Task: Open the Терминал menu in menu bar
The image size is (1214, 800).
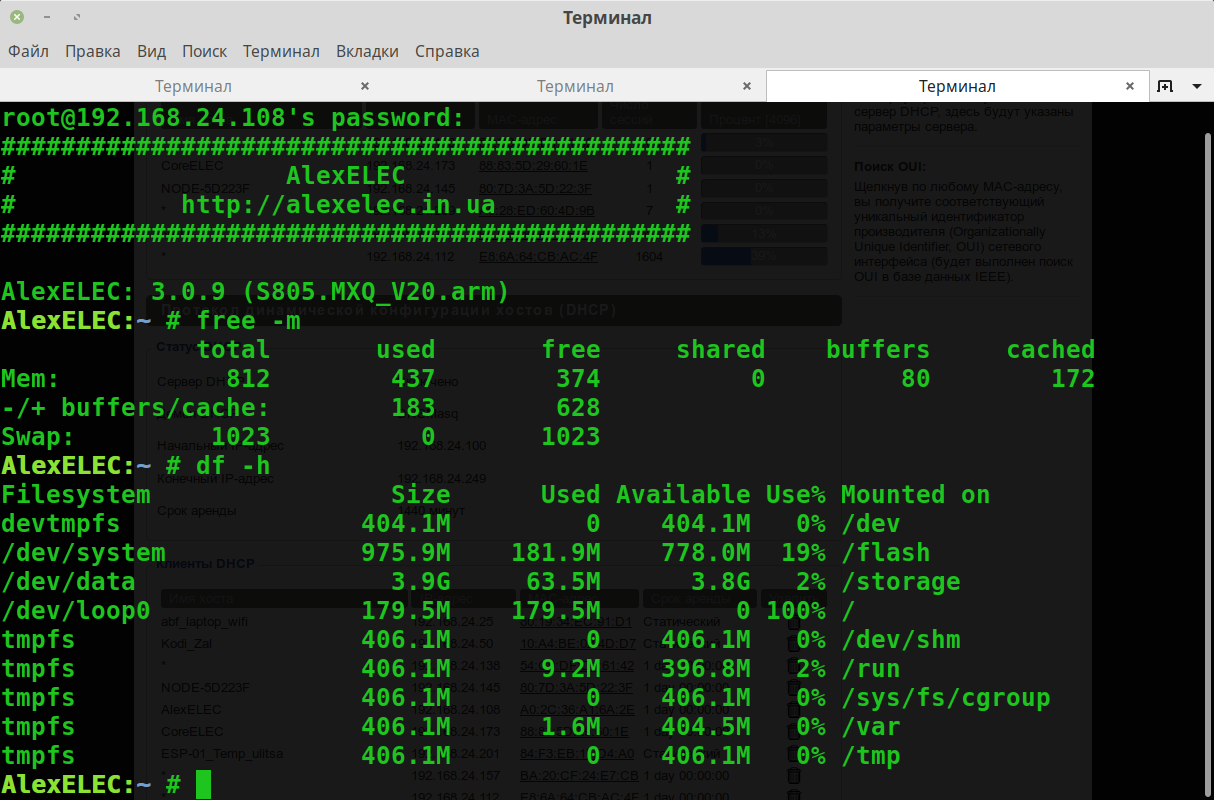Action: click(x=281, y=51)
